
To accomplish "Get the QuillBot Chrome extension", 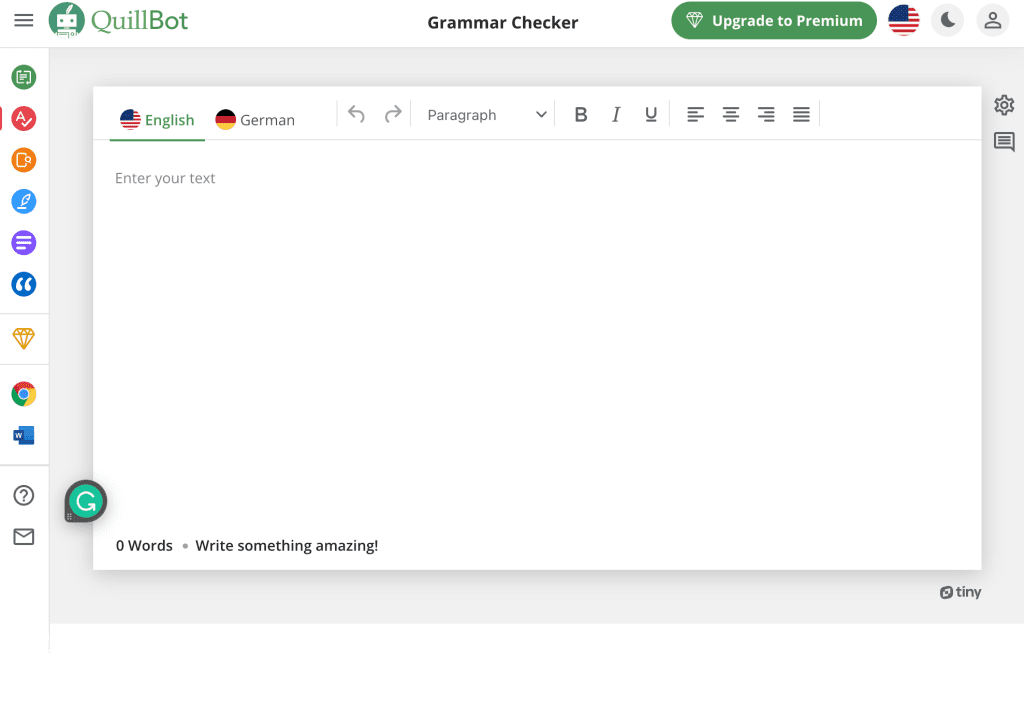I will click(x=23, y=393).
